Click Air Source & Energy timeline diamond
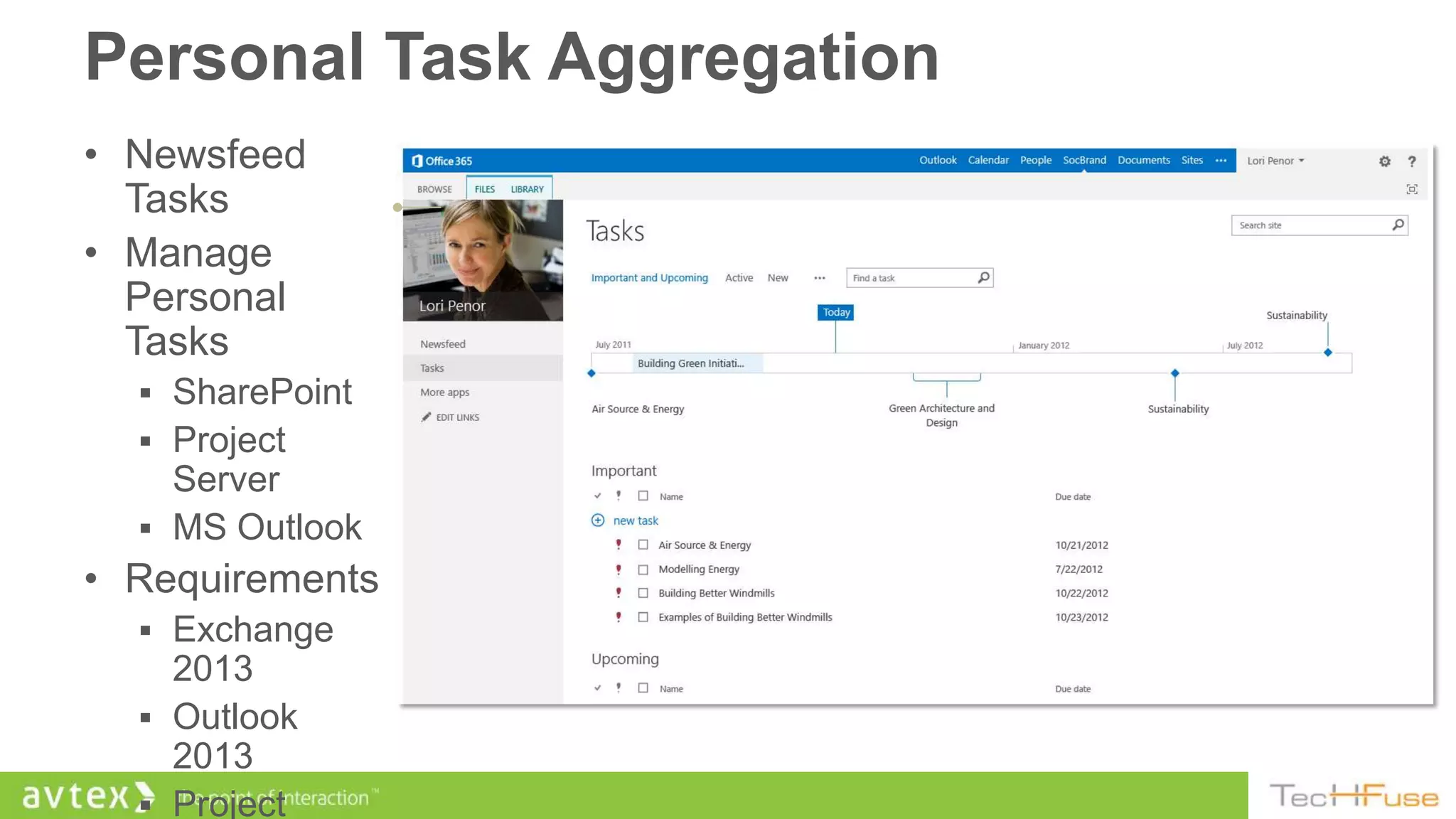1456x819 pixels. tap(591, 373)
